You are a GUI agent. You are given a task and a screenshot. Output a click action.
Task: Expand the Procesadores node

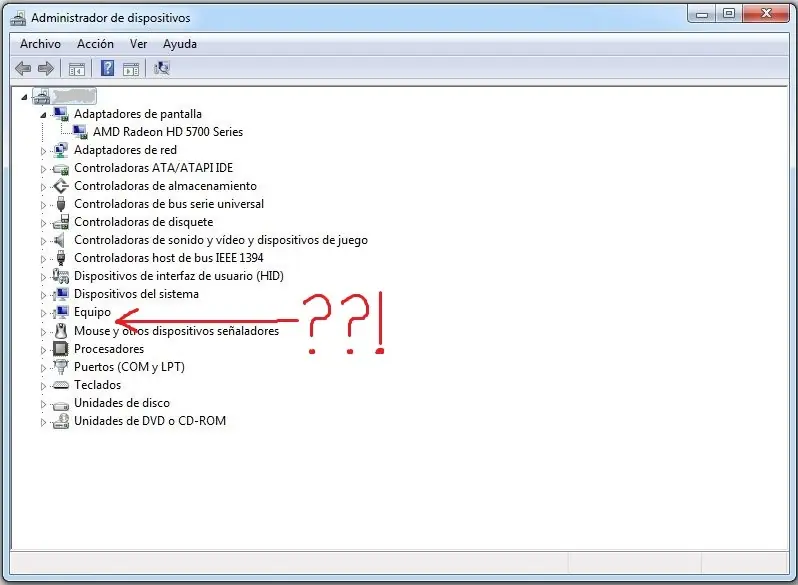point(43,350)
